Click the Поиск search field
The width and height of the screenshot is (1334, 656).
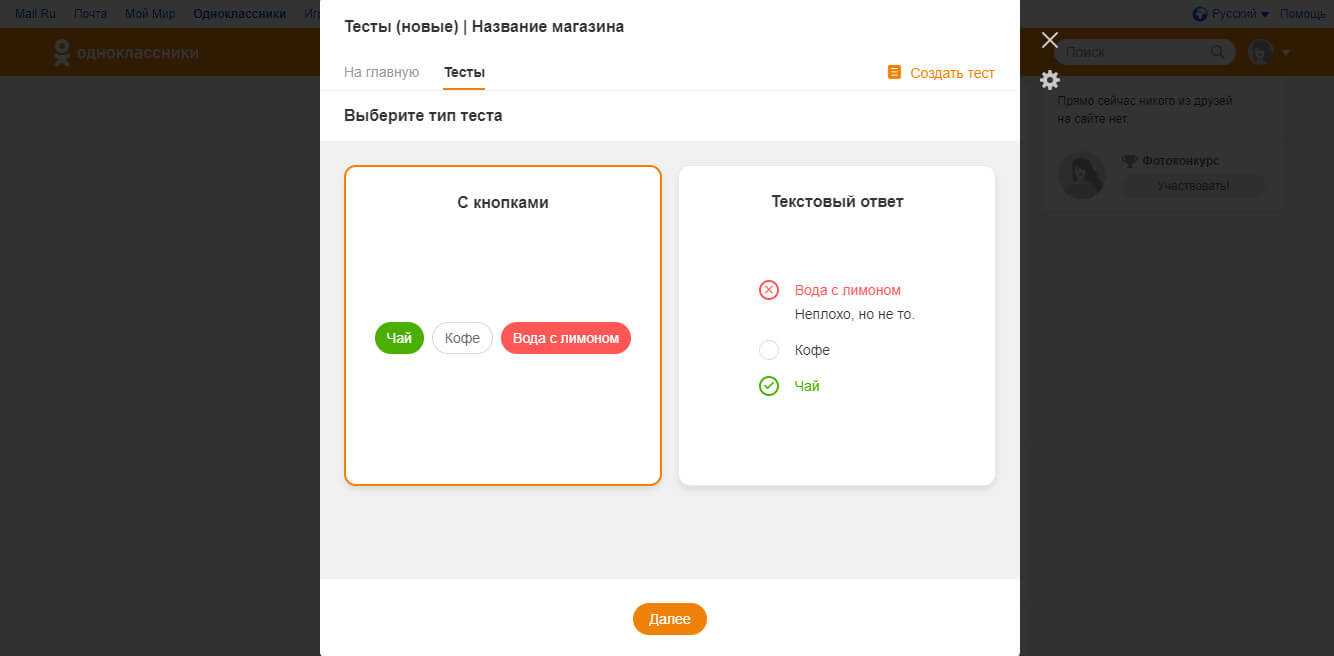point(1134,52)
